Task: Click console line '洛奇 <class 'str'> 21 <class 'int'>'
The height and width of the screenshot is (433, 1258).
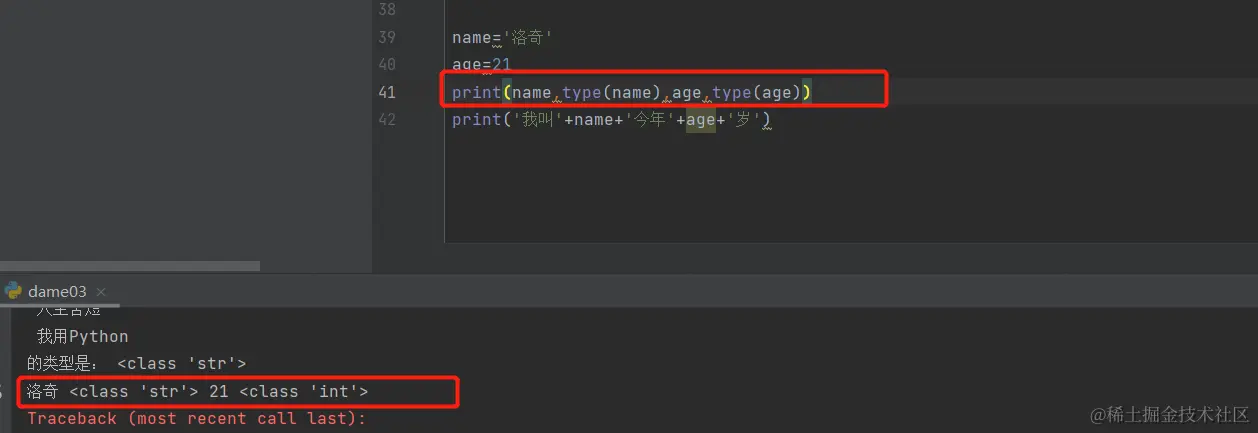Action: pos(197,391)
